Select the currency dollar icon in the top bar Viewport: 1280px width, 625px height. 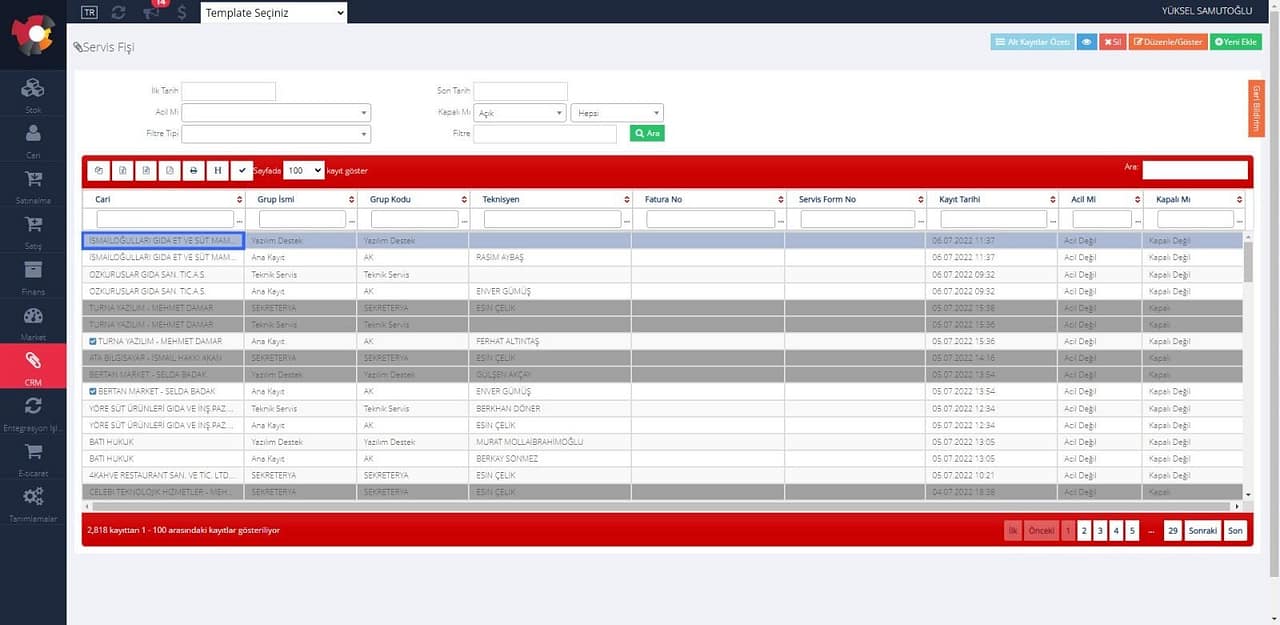click(180, 12)
